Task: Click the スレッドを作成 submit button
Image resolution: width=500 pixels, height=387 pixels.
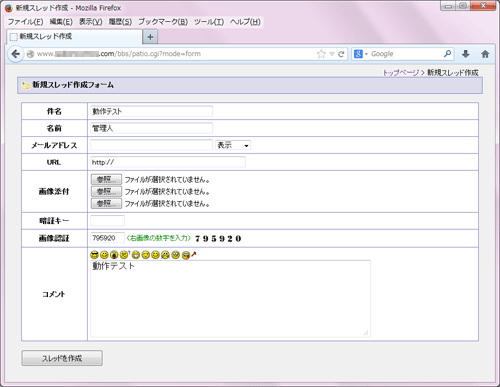Action: [62, 358]
